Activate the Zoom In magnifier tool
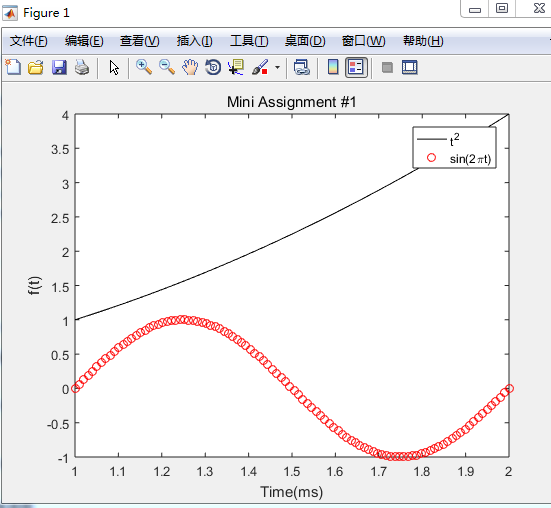 pyautogui.click(x=144, y=67)
